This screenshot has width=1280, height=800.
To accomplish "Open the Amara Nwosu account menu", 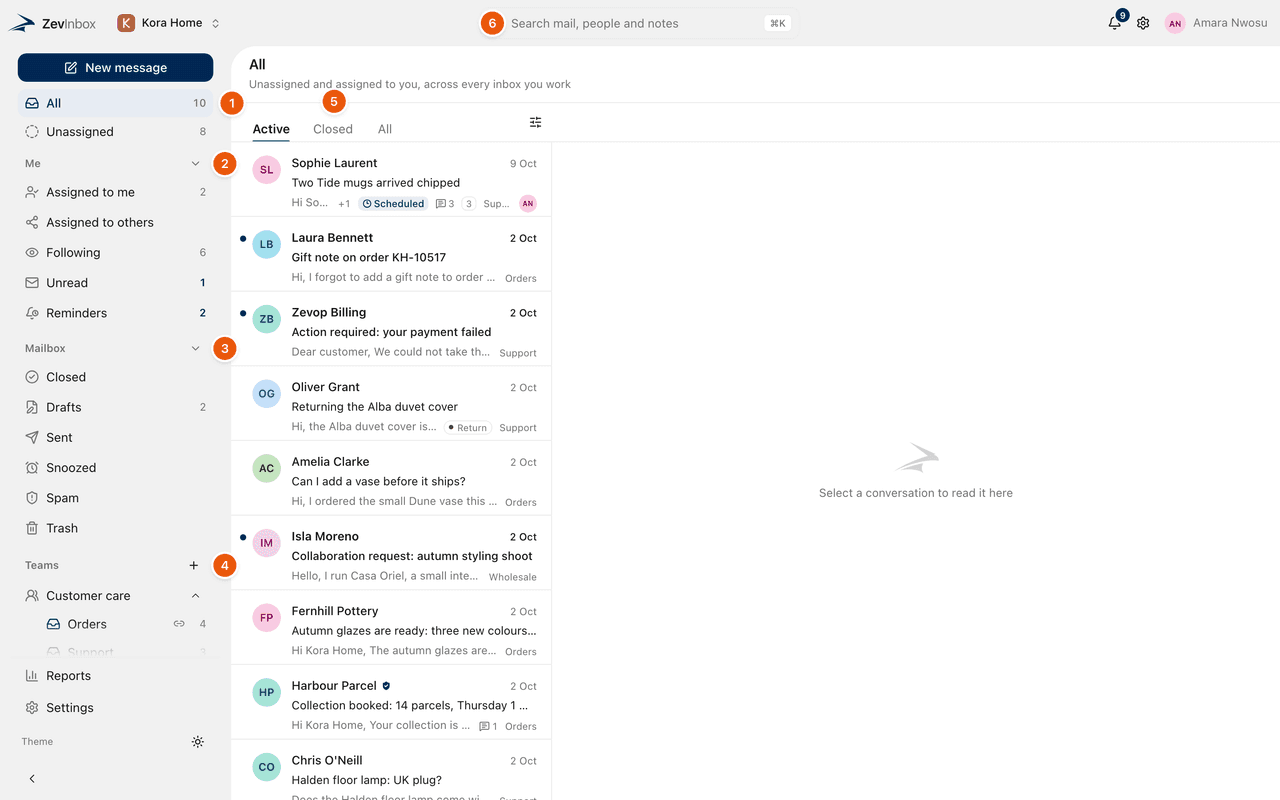I will coord(1216,23).
